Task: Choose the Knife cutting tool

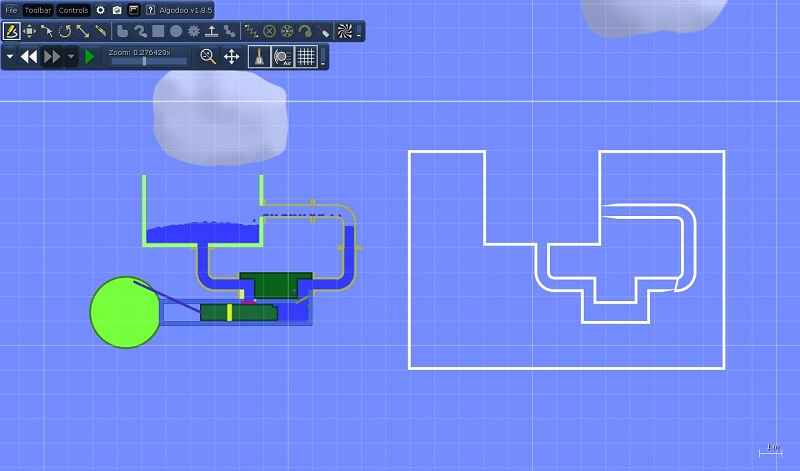Action: click(101, 31)
